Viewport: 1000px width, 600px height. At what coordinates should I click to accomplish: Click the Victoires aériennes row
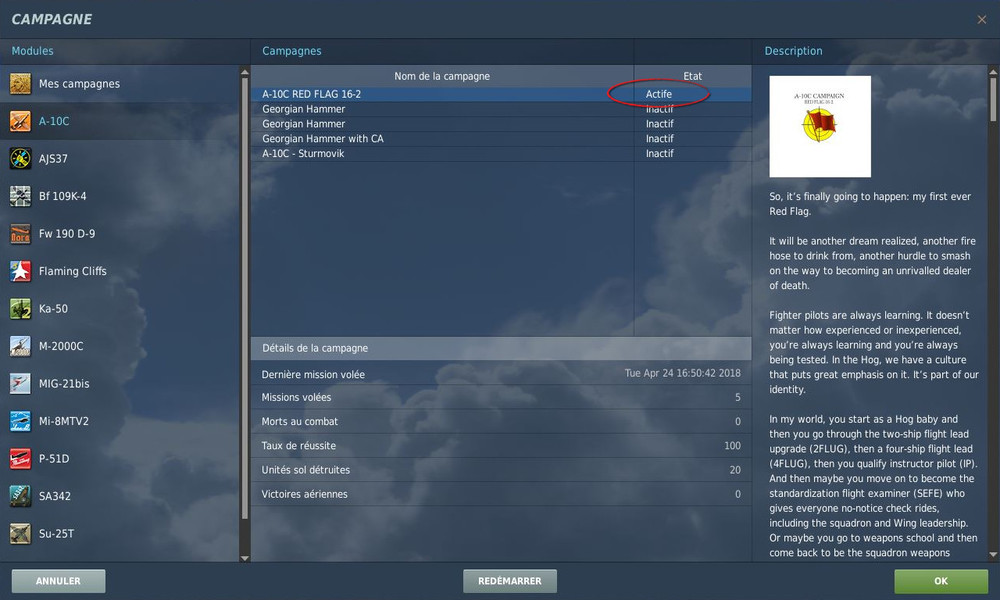501,494
